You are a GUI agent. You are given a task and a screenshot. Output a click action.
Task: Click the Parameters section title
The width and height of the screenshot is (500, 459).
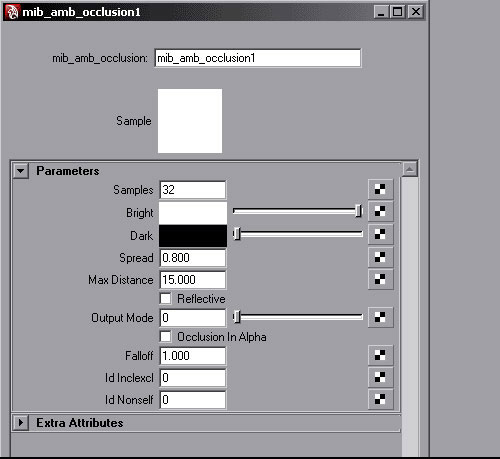(68, 171)
